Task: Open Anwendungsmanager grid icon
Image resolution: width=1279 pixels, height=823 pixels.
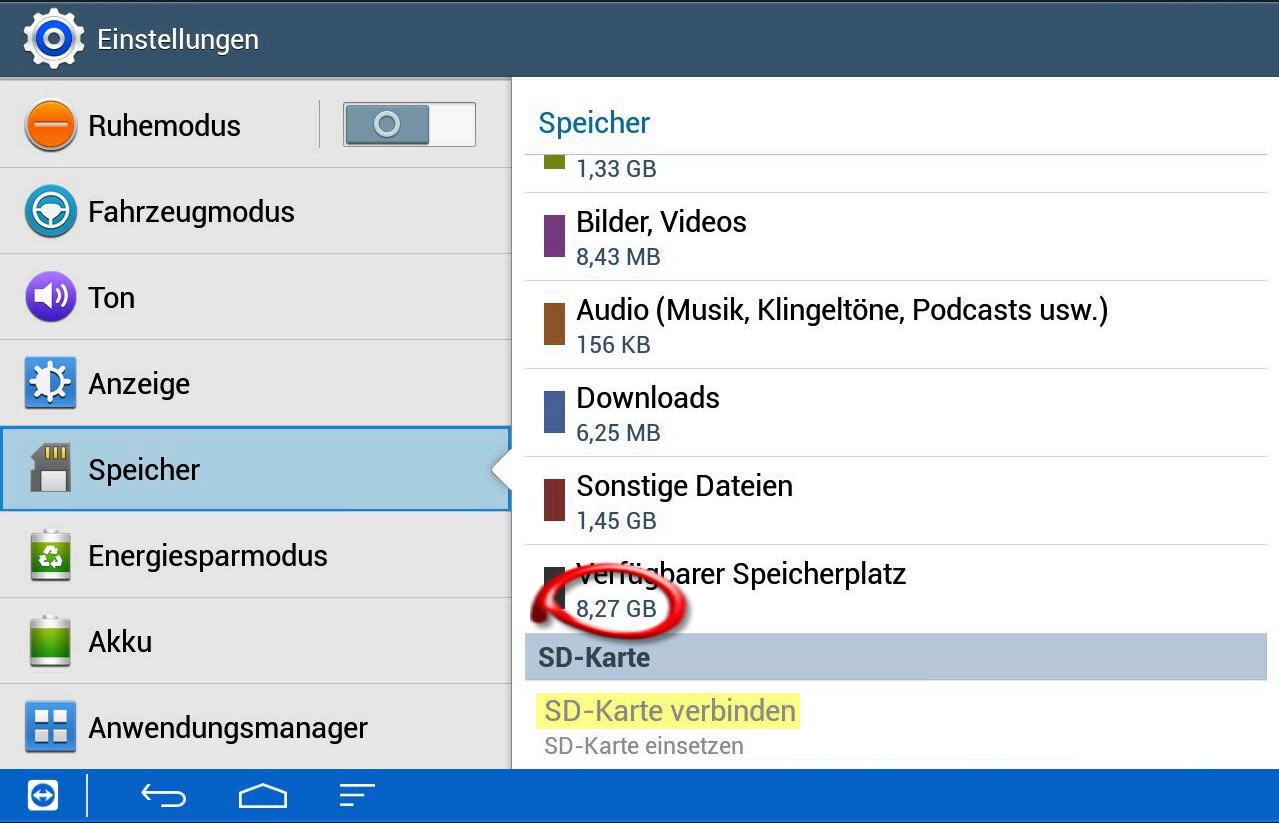Action: click(50, 727)
